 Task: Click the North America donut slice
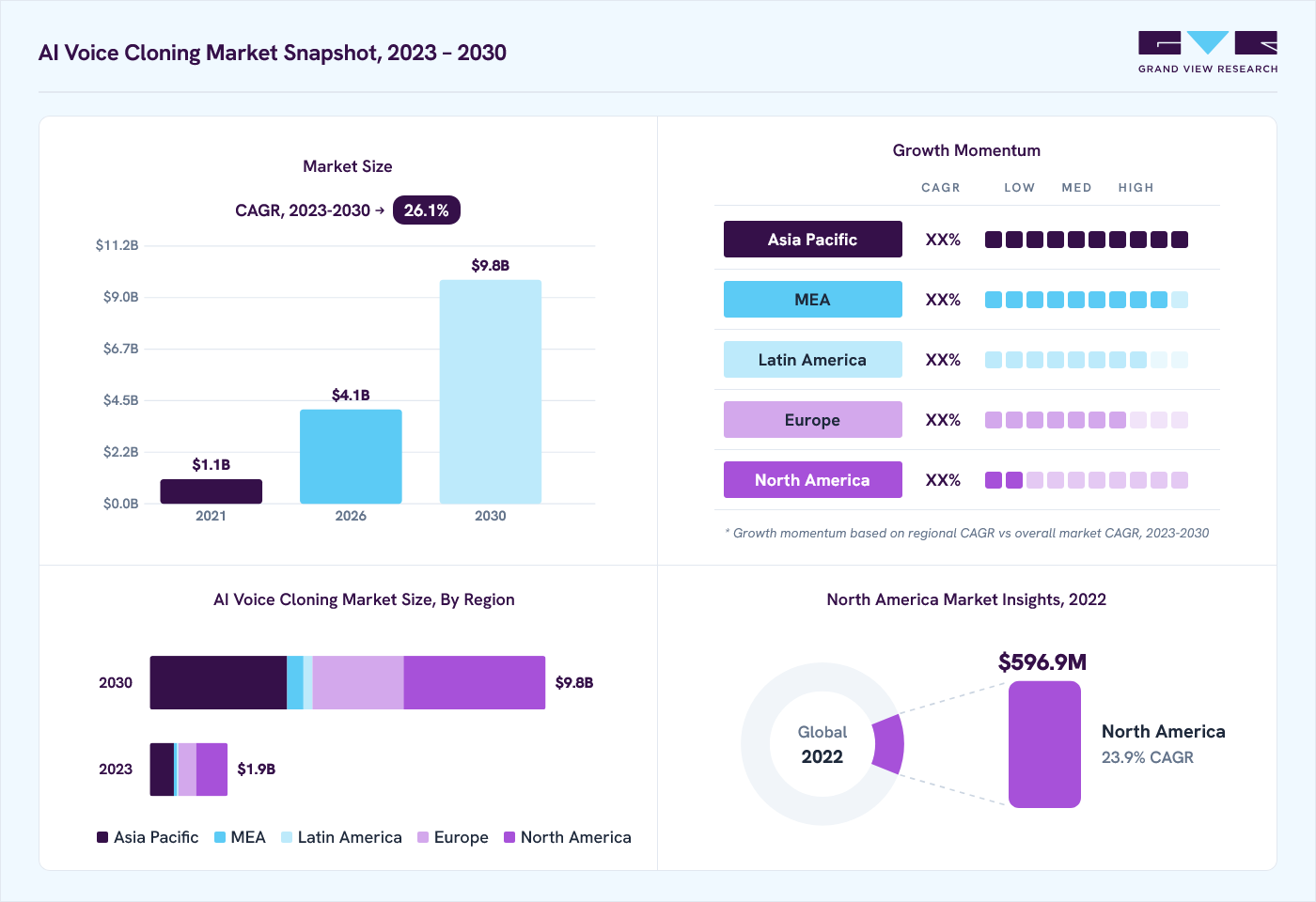pyautogui.click(x=888, y=744)
